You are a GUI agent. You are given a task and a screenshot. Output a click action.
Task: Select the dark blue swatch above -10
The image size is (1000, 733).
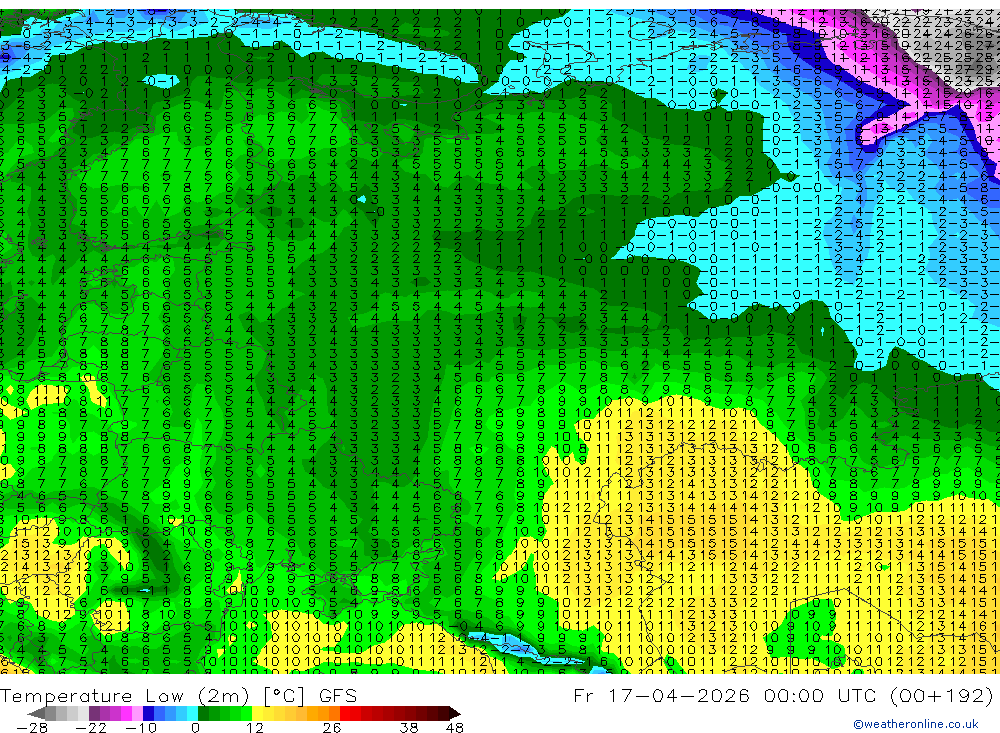point(149,714)
